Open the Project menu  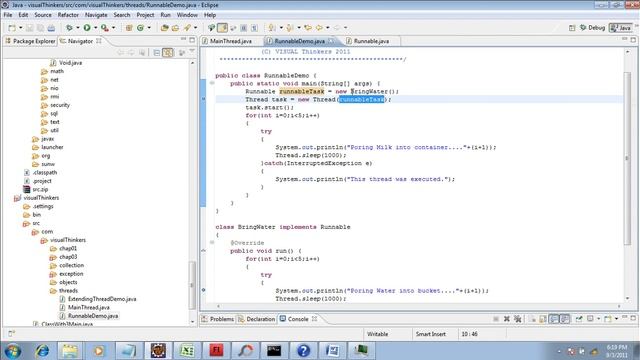click(145, 15)
